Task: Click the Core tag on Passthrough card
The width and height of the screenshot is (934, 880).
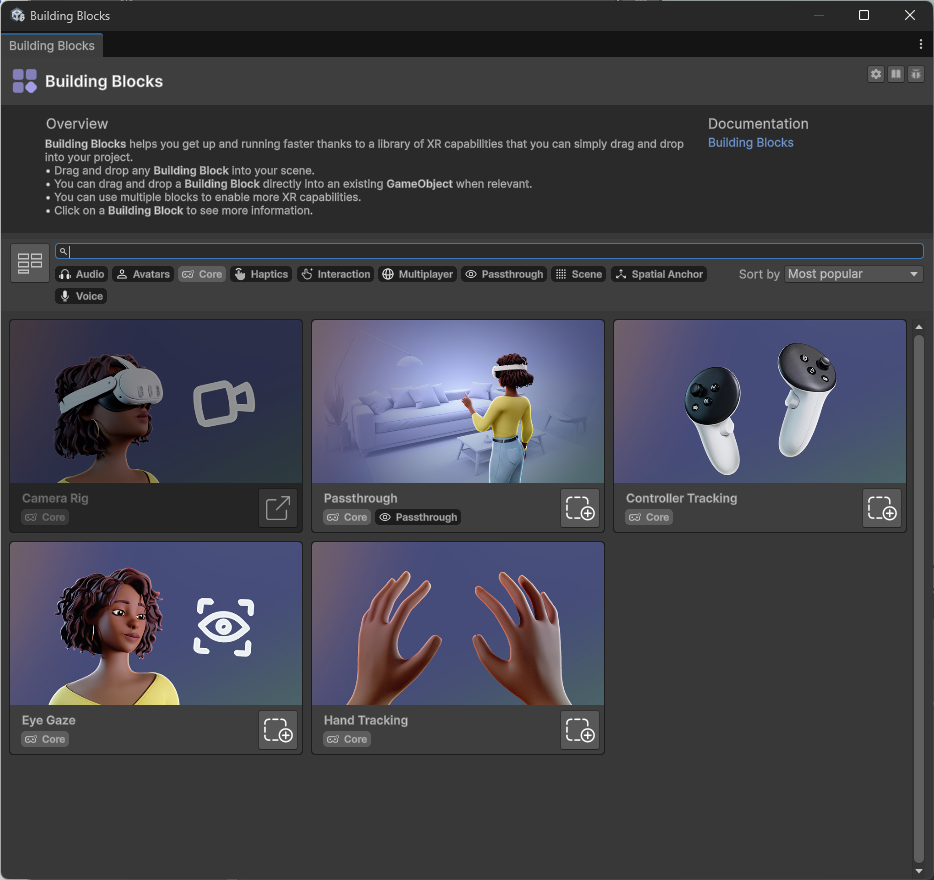Action: point(347,517)
